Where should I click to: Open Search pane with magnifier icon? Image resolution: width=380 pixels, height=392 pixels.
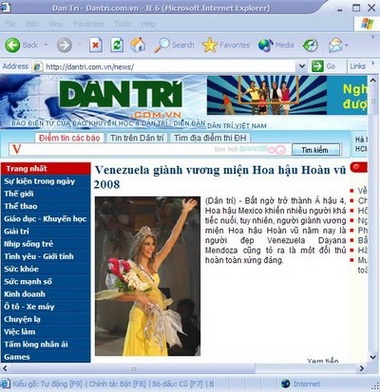[161, 45]
